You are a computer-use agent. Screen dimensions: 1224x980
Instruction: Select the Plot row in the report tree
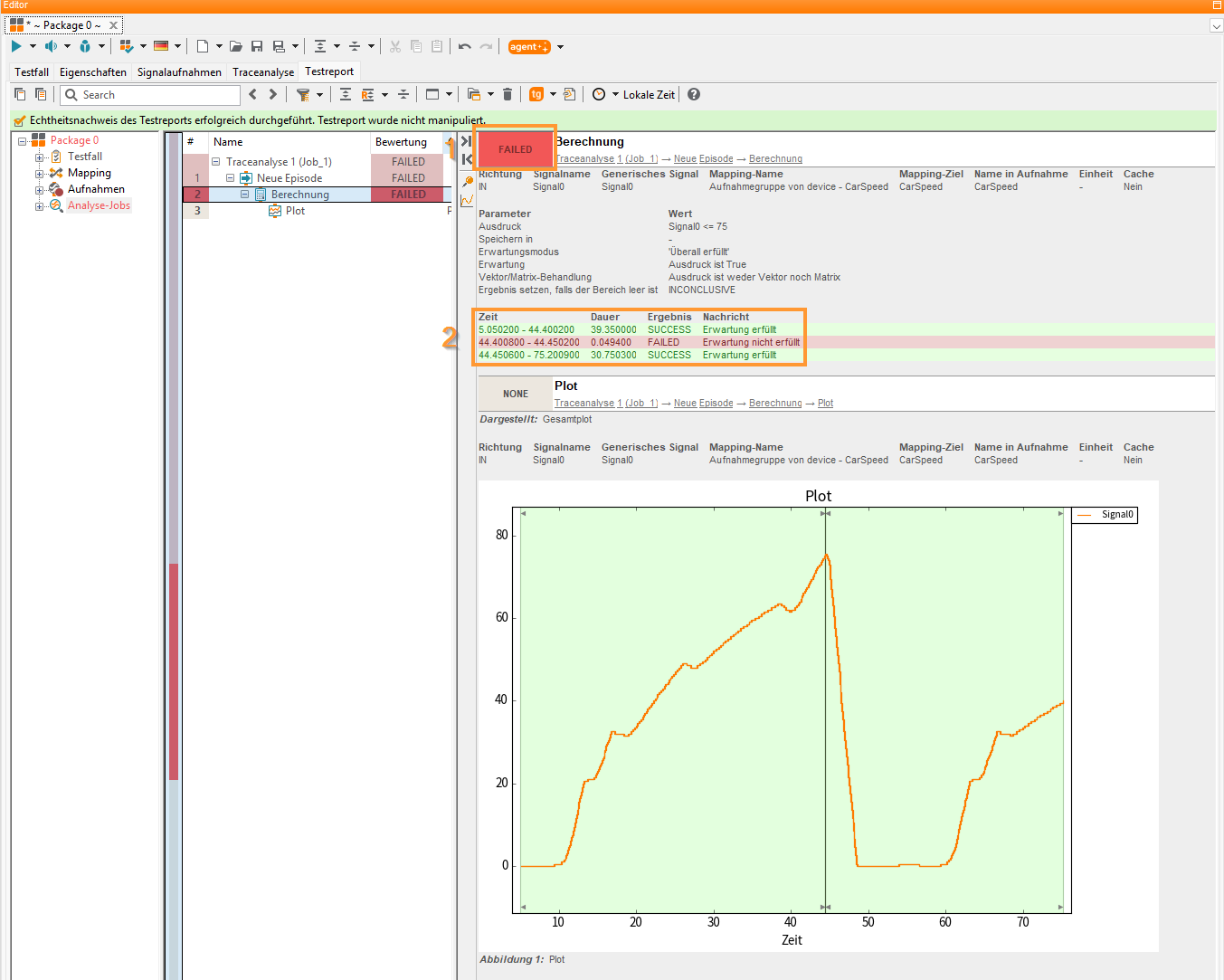(295, 211)
